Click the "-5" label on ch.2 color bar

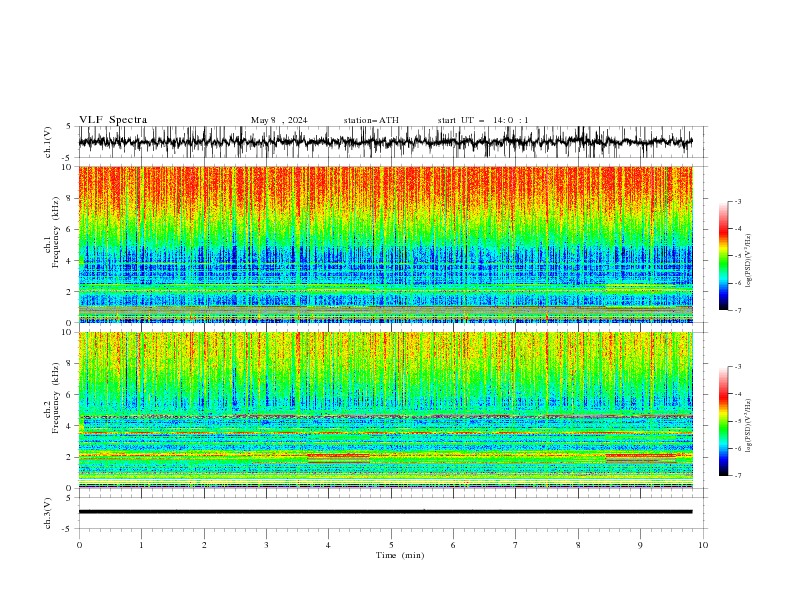pos(737,421)
